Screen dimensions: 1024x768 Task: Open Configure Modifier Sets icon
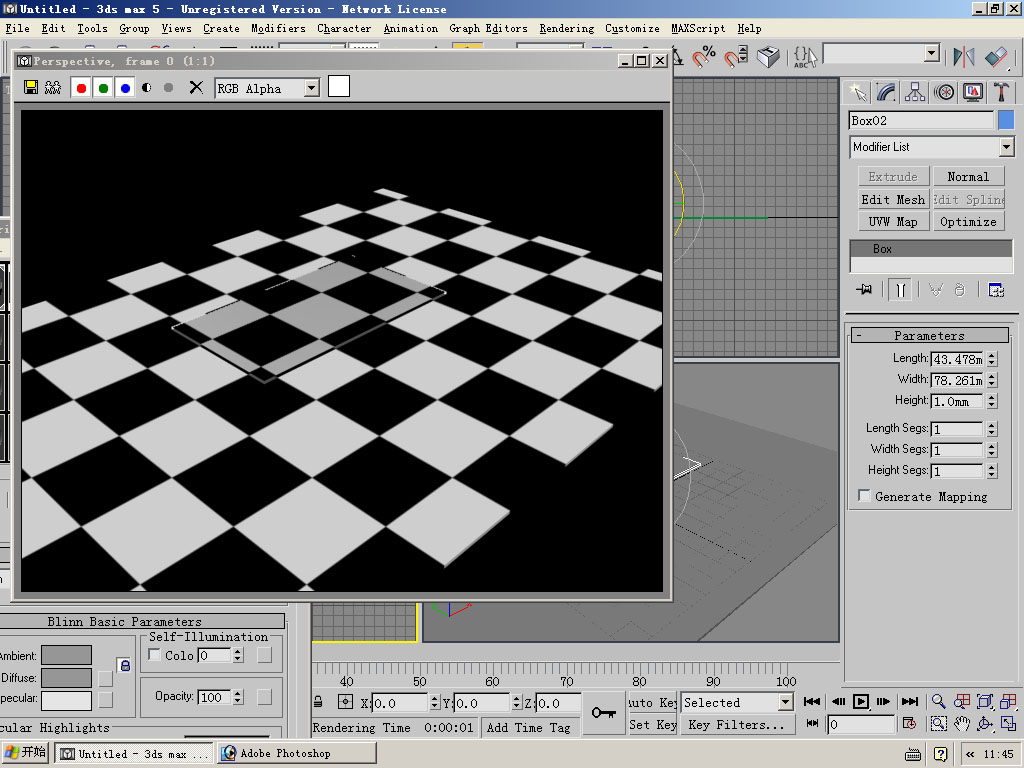[x=996, y=289]
